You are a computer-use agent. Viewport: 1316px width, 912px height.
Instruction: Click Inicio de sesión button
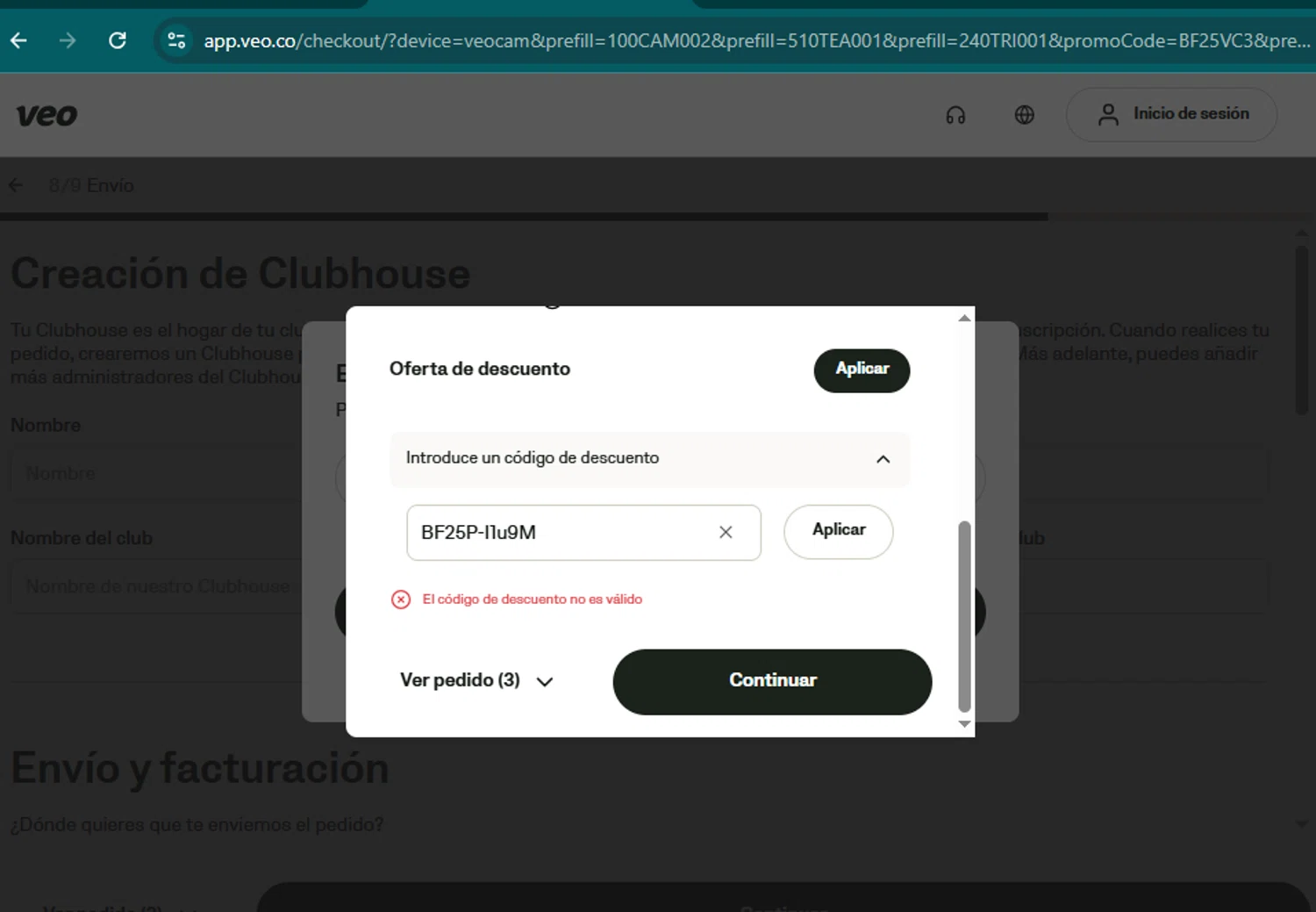point(1171,114)
